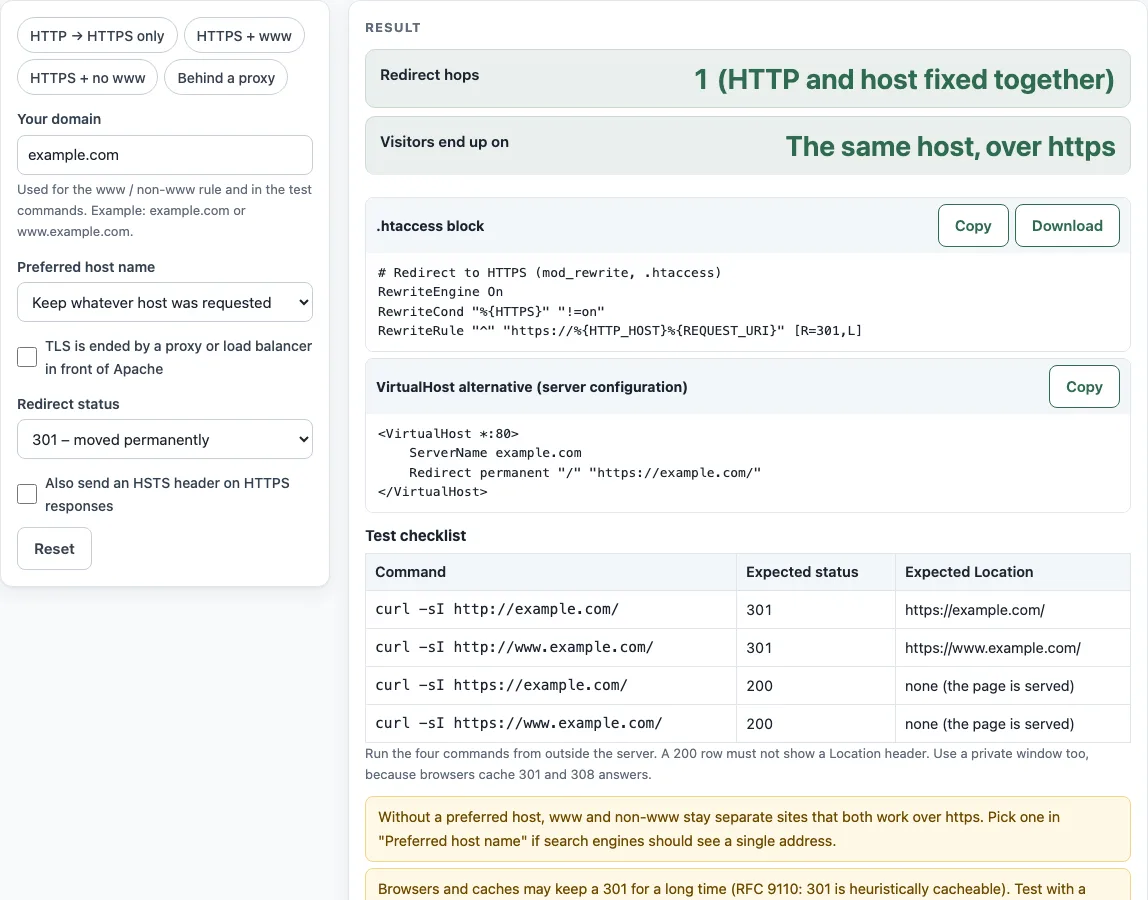Download the .htaccess block
Screen dimensions: 1148x900
click(x=1067, y=226)
